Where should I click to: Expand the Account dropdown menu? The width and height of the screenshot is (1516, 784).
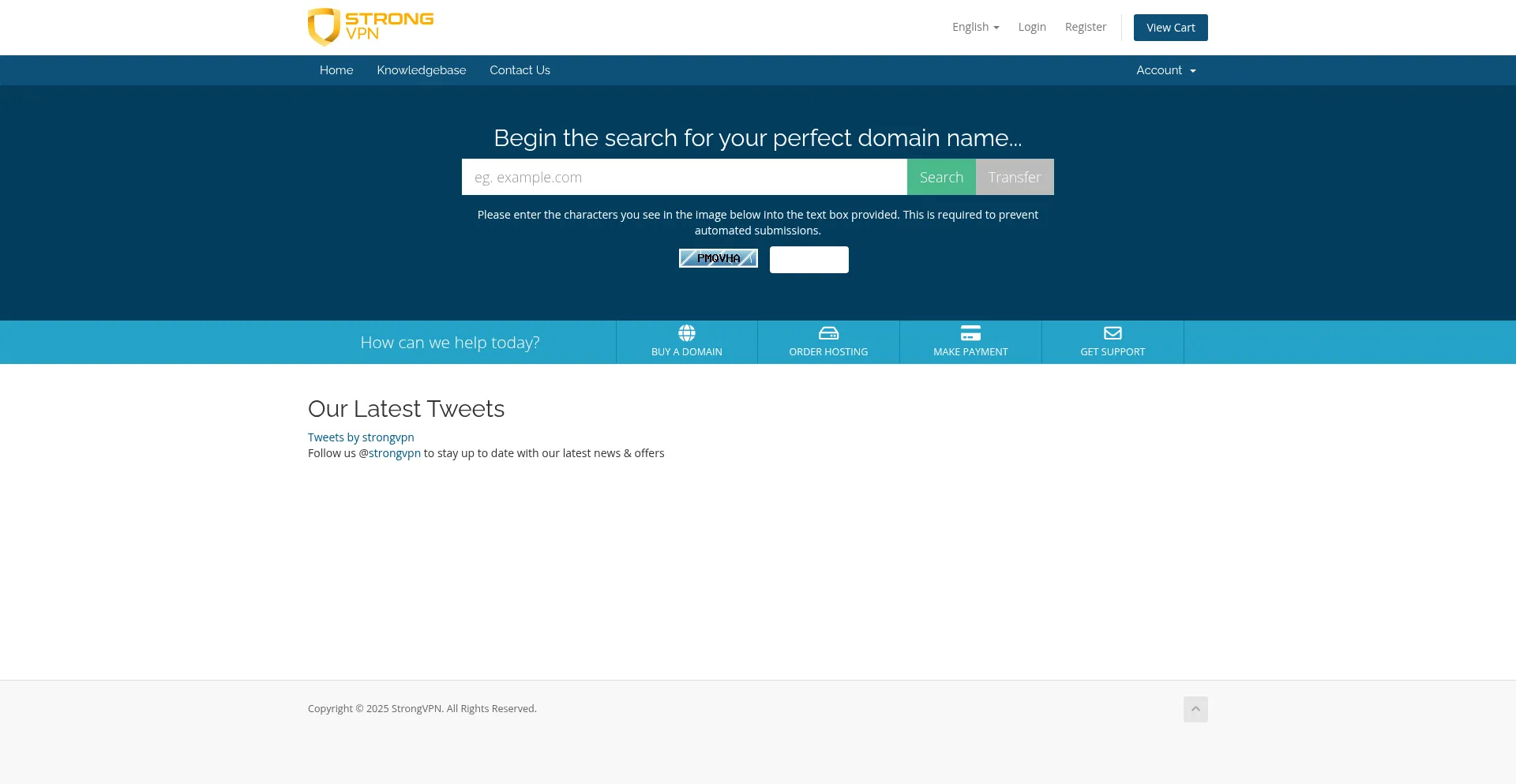coord(1165,70)
